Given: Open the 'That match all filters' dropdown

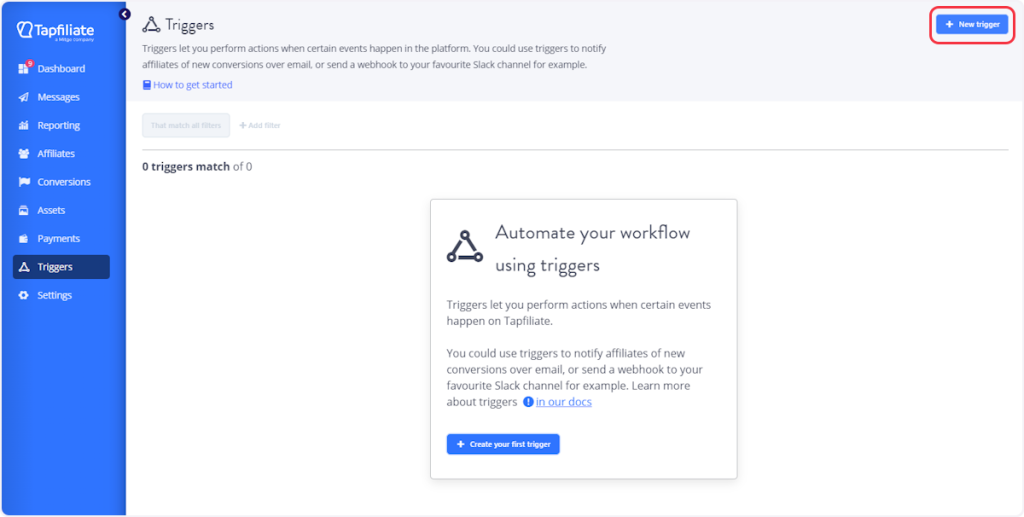Looking at the screenshot, I should (186, 125).
